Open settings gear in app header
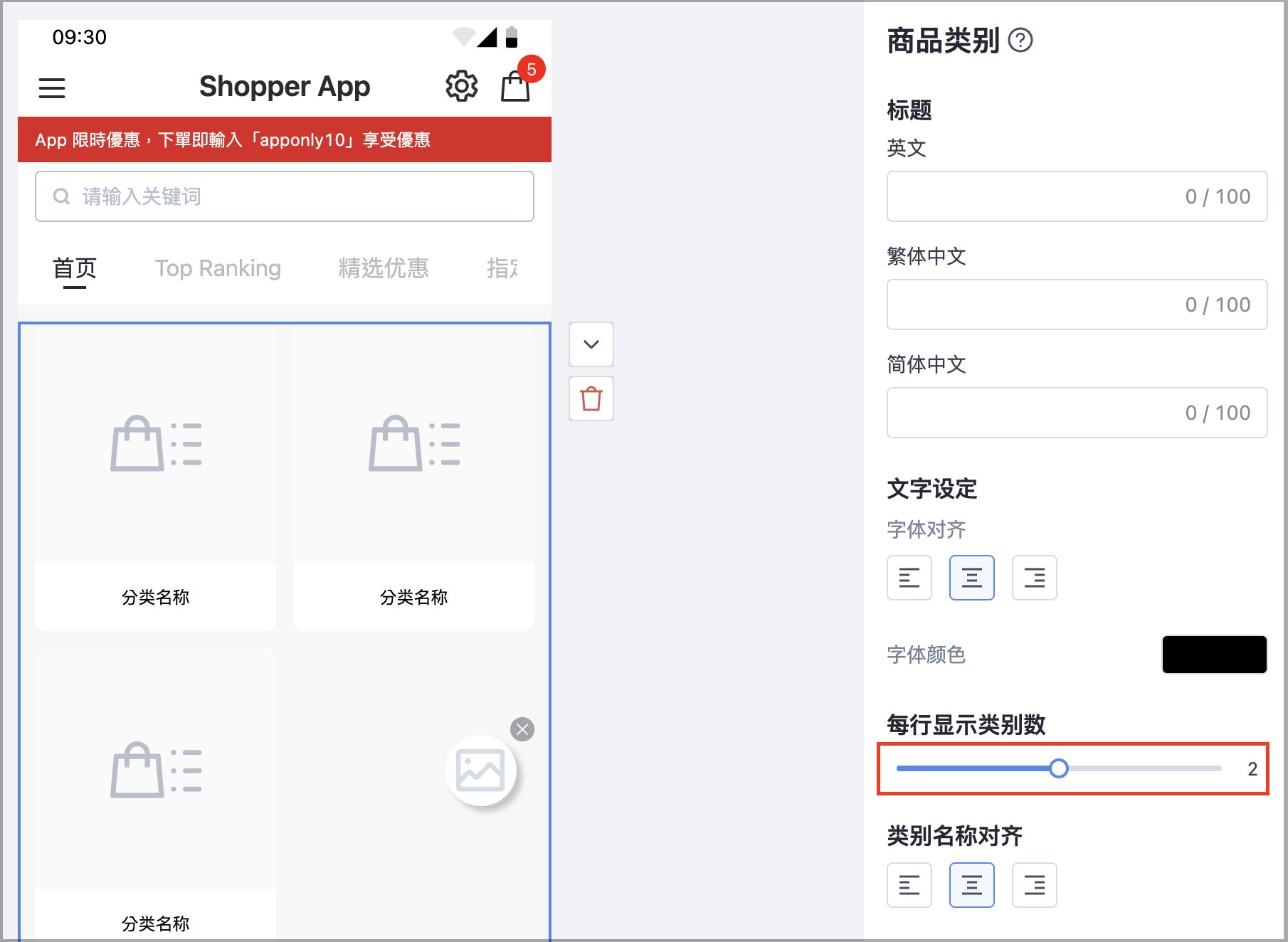This screenshot has width=1288, height=942. [462, 86]
